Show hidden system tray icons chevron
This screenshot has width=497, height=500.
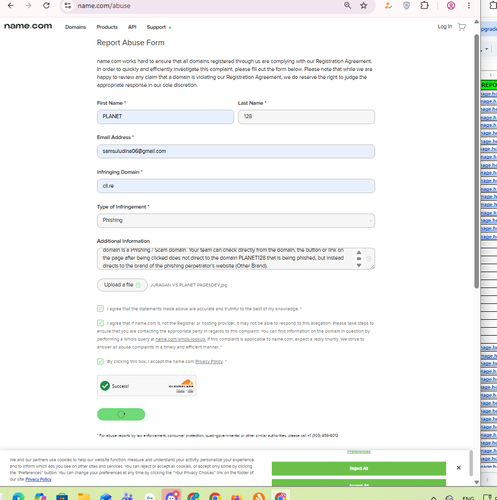coord(434,498)
